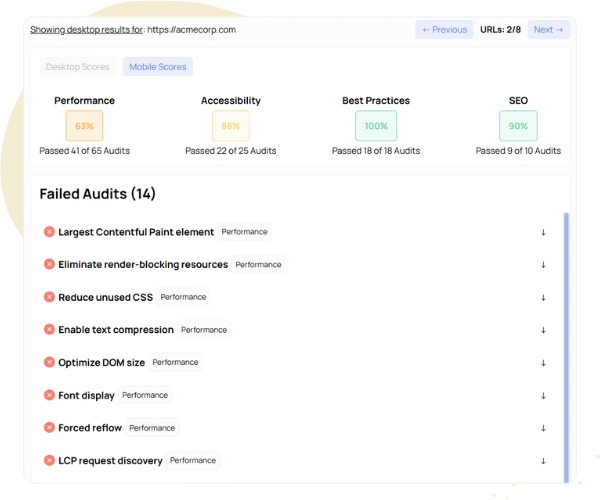The width and height of the screenshot is (600, 500).
Task: Click the red fail icon beside Reduce unused CSS
Action: pos(49,297)
